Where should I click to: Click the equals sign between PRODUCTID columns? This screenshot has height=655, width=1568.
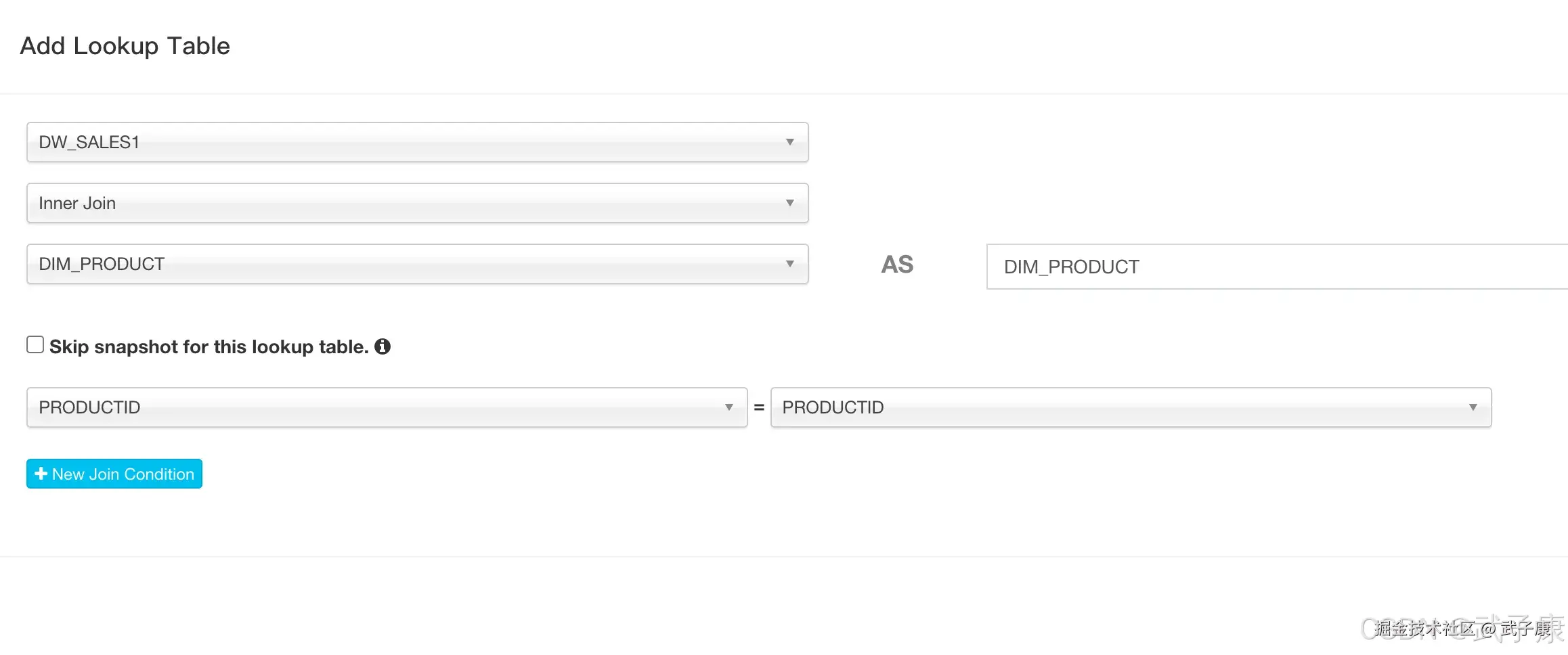click(x=759, y=407)
